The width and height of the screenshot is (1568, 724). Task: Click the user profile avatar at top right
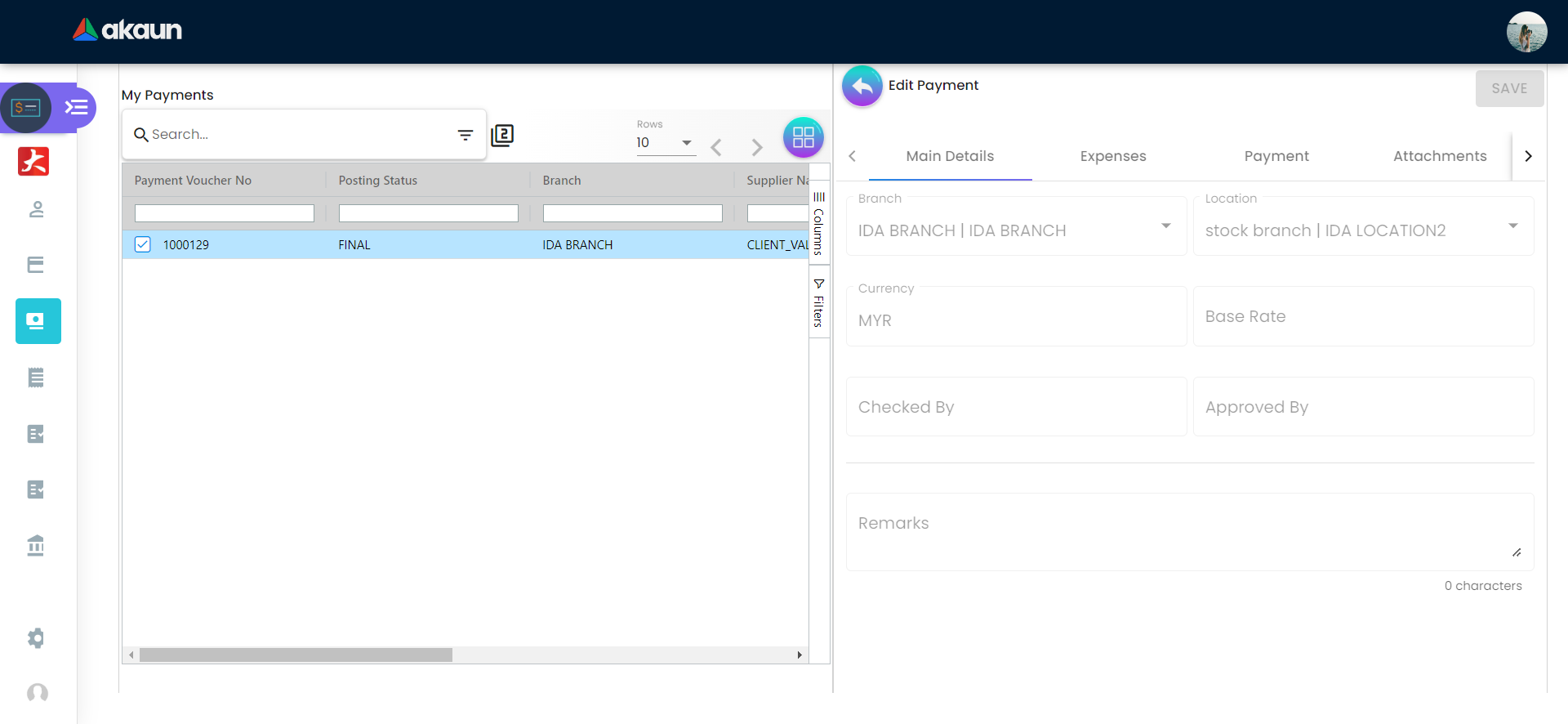pyautogui.click(x=1526, y=32)
